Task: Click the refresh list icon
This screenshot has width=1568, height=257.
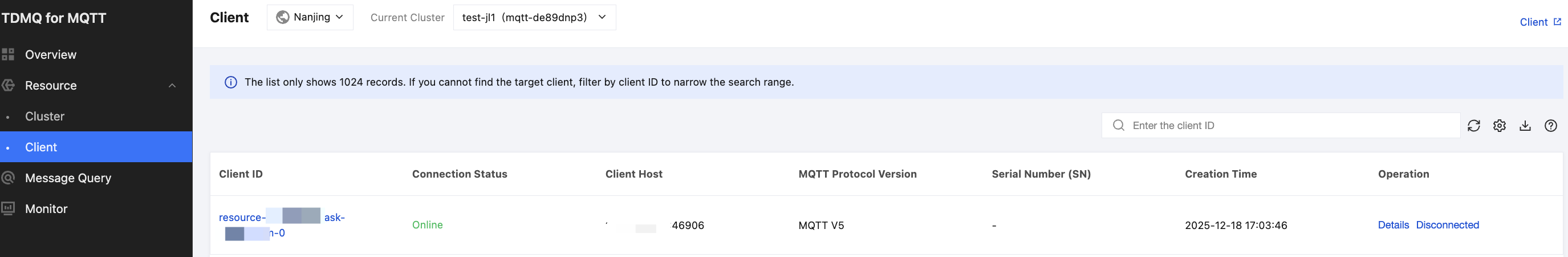Action: [x=1474, y=126]
